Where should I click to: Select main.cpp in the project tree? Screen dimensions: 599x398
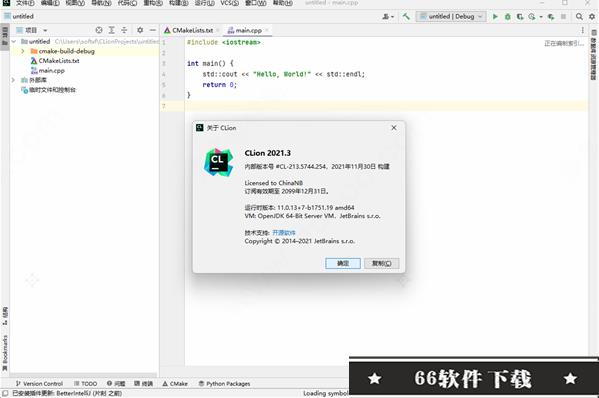tap(48, 71)
